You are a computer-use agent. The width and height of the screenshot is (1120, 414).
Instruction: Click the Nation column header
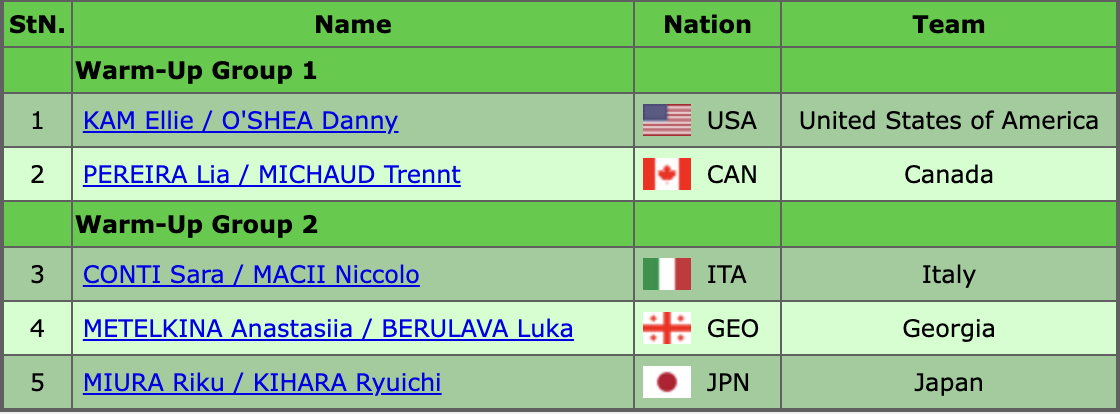point(707,25)
